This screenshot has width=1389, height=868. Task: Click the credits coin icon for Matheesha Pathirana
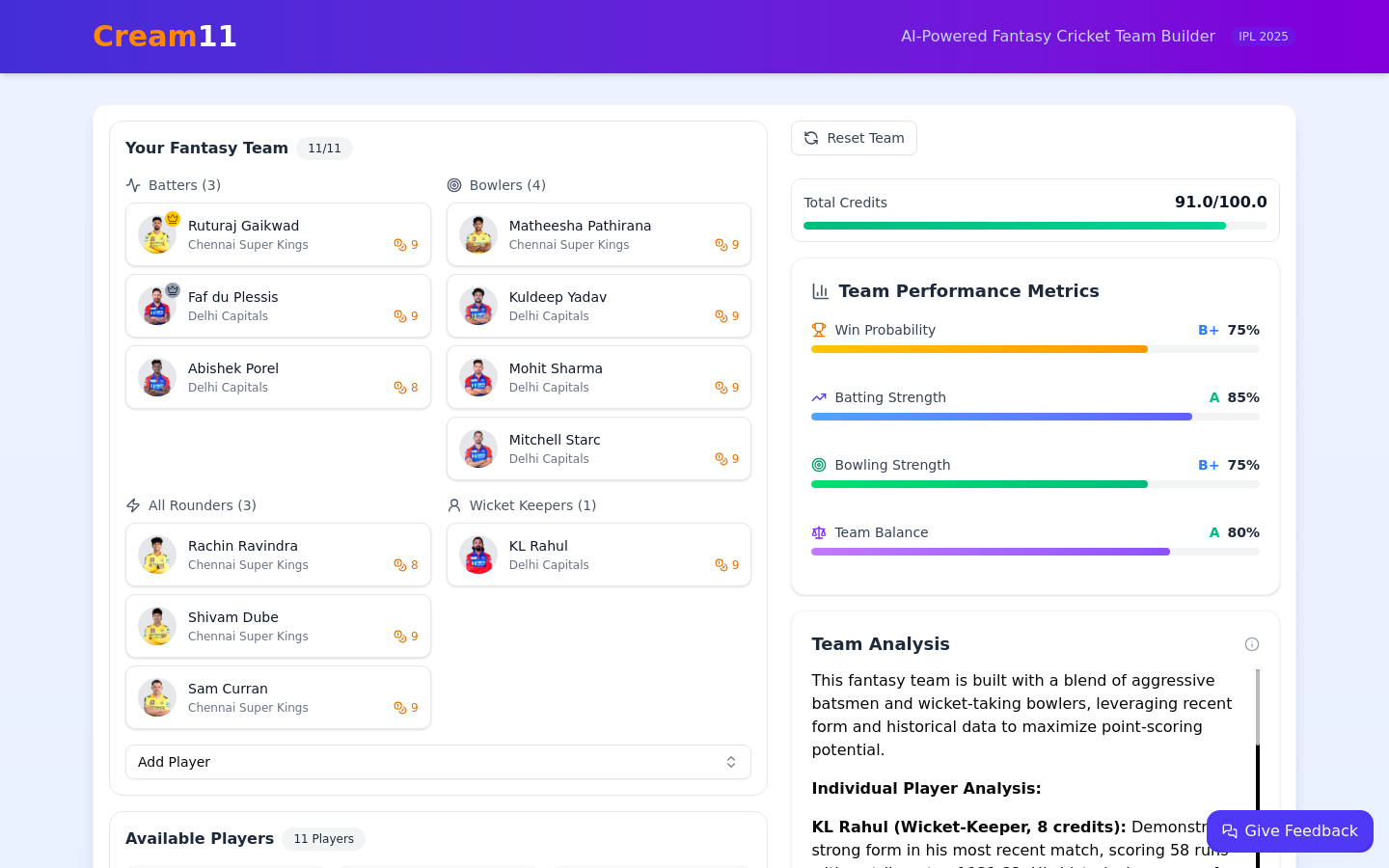point(722,245)
